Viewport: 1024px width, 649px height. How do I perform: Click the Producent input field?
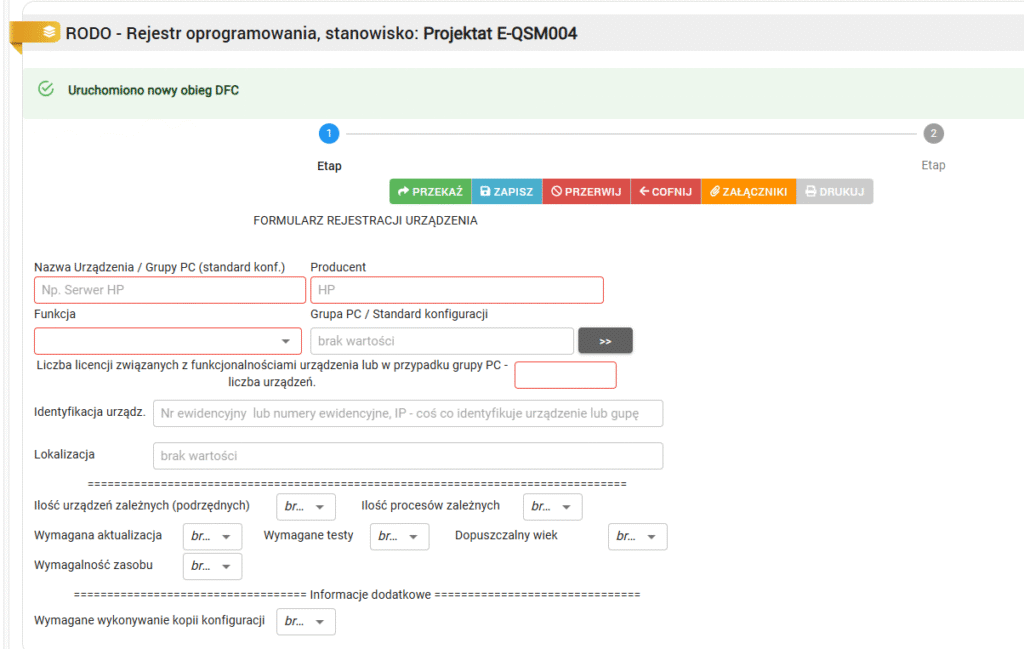[x=457, y=290]
